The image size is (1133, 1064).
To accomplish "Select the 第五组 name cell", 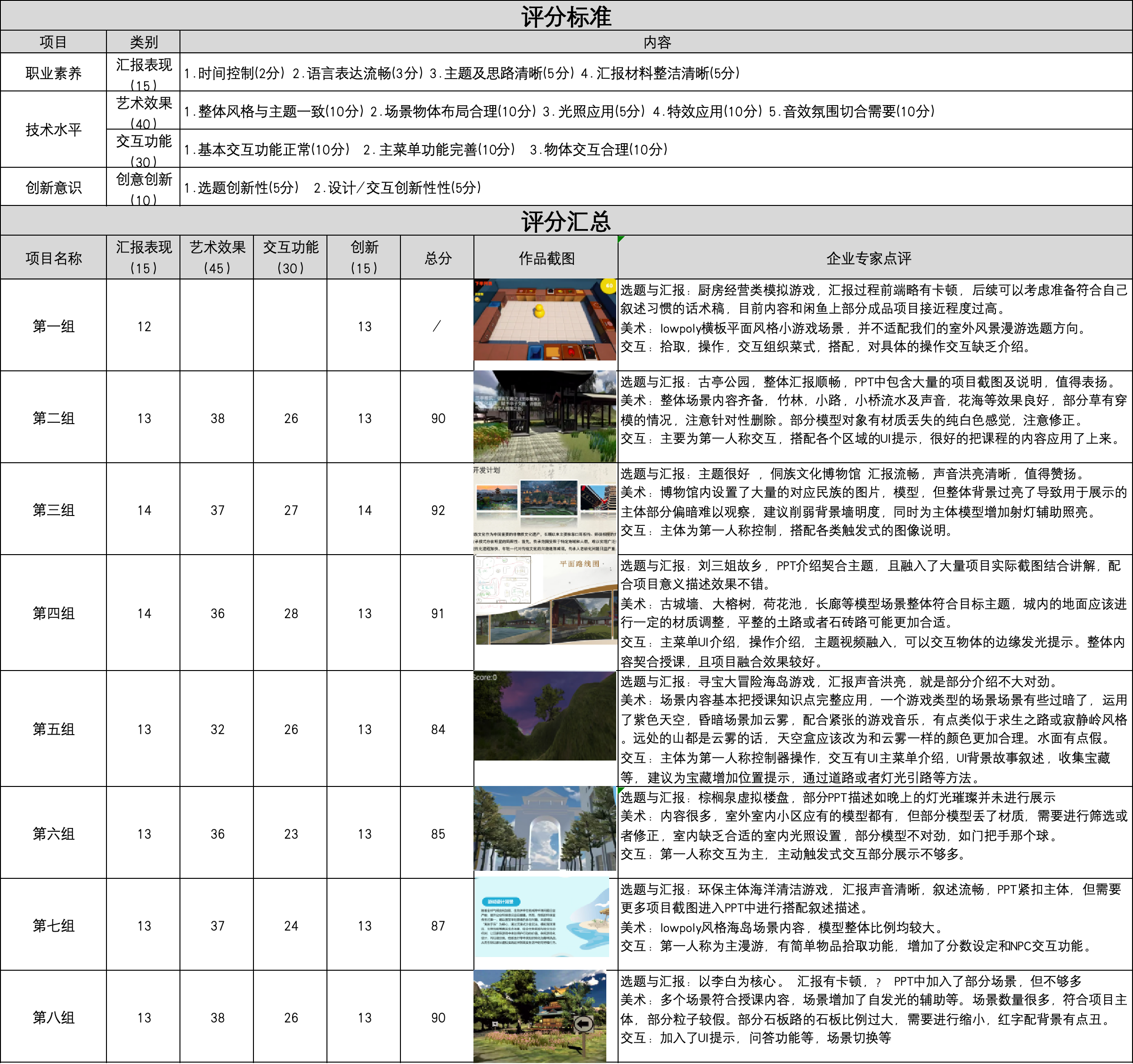I will pyautogui.click(x=54, y=728).
